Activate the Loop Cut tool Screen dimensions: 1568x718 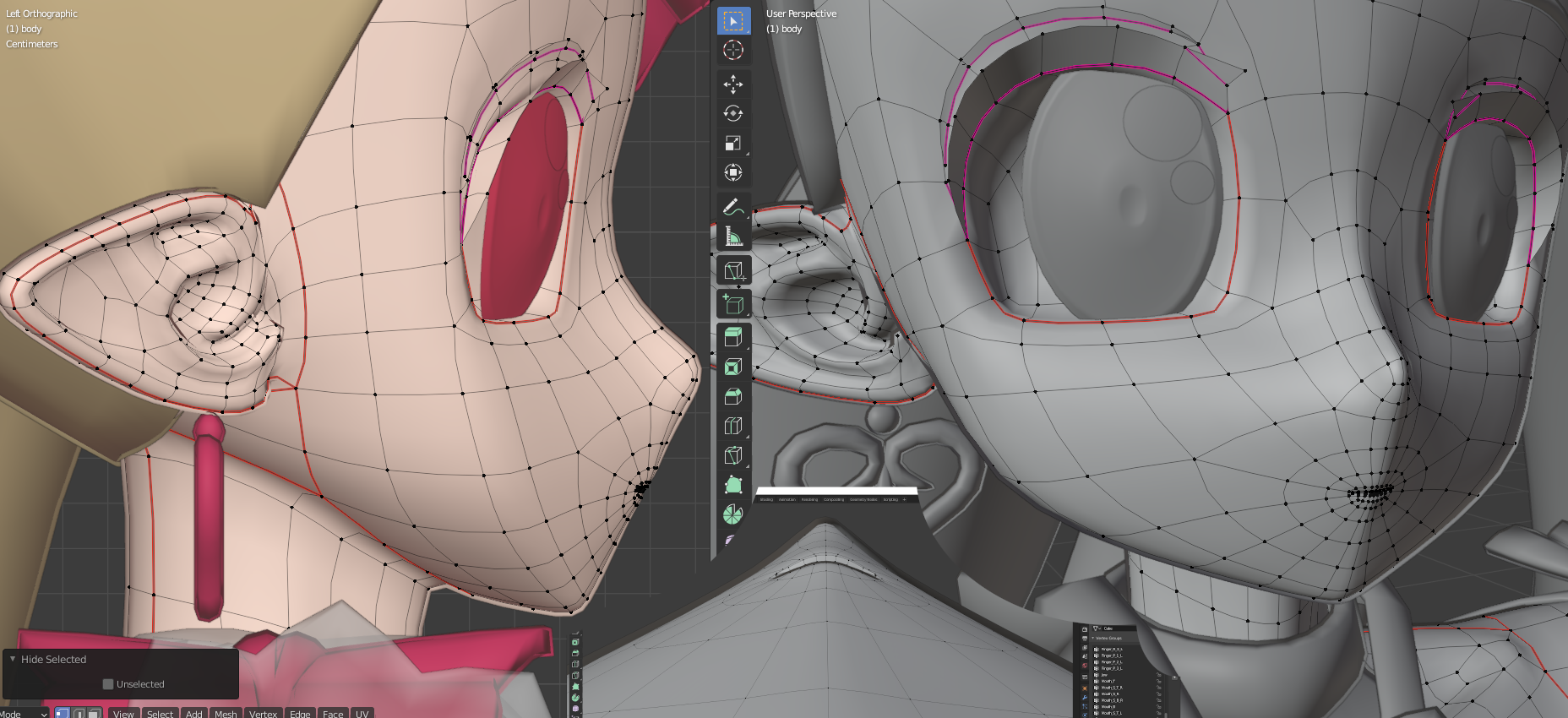click(733, 425)
